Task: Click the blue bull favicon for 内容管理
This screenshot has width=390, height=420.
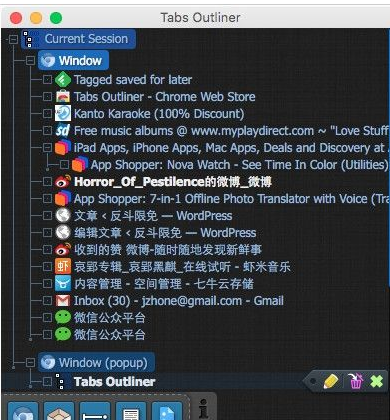Action: pyautogui.click(x=63, y=283)
